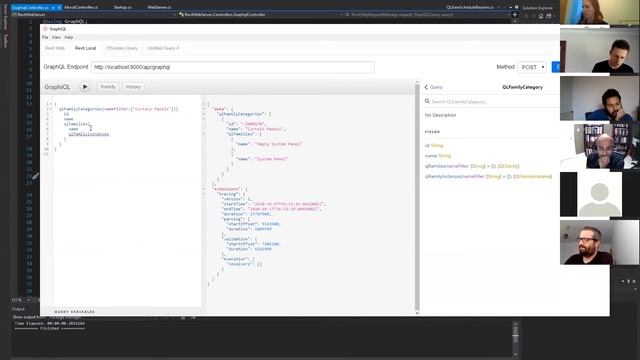Screen dimensions: 640x360
Task: Open the Method POST dropdown
Action: click(x=532, y=67)
